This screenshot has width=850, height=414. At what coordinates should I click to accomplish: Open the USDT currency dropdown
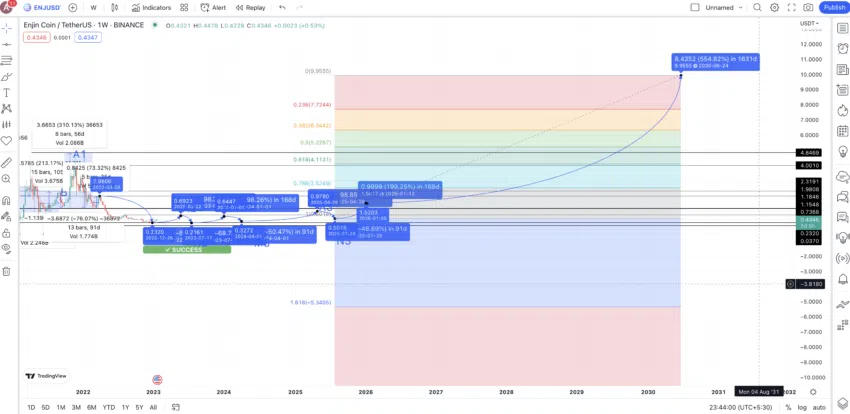[x=809, y=23]
